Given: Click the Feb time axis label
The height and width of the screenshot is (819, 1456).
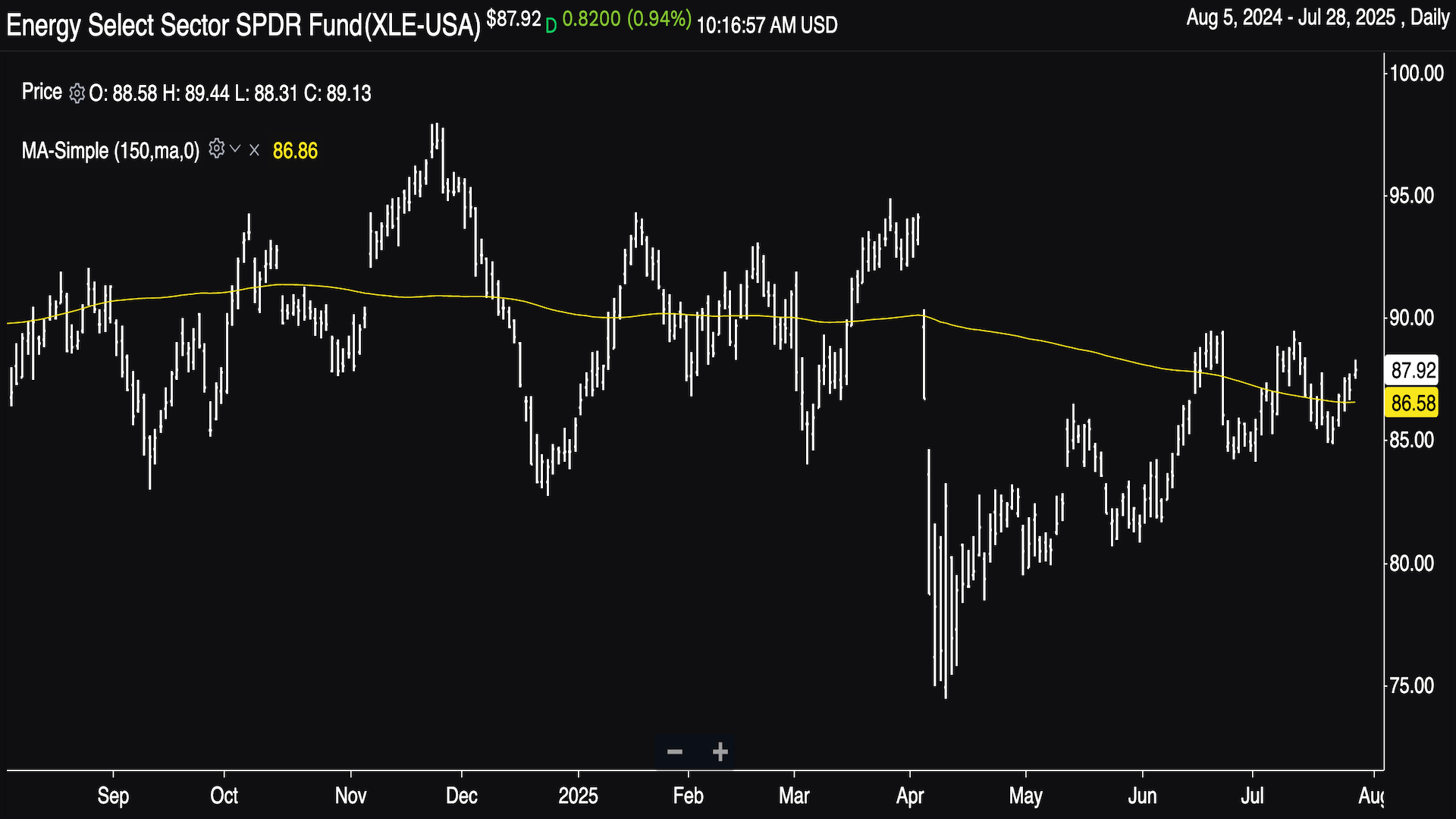Looking at the screenshot, I should pyautogui.click(x=689, y=795).
